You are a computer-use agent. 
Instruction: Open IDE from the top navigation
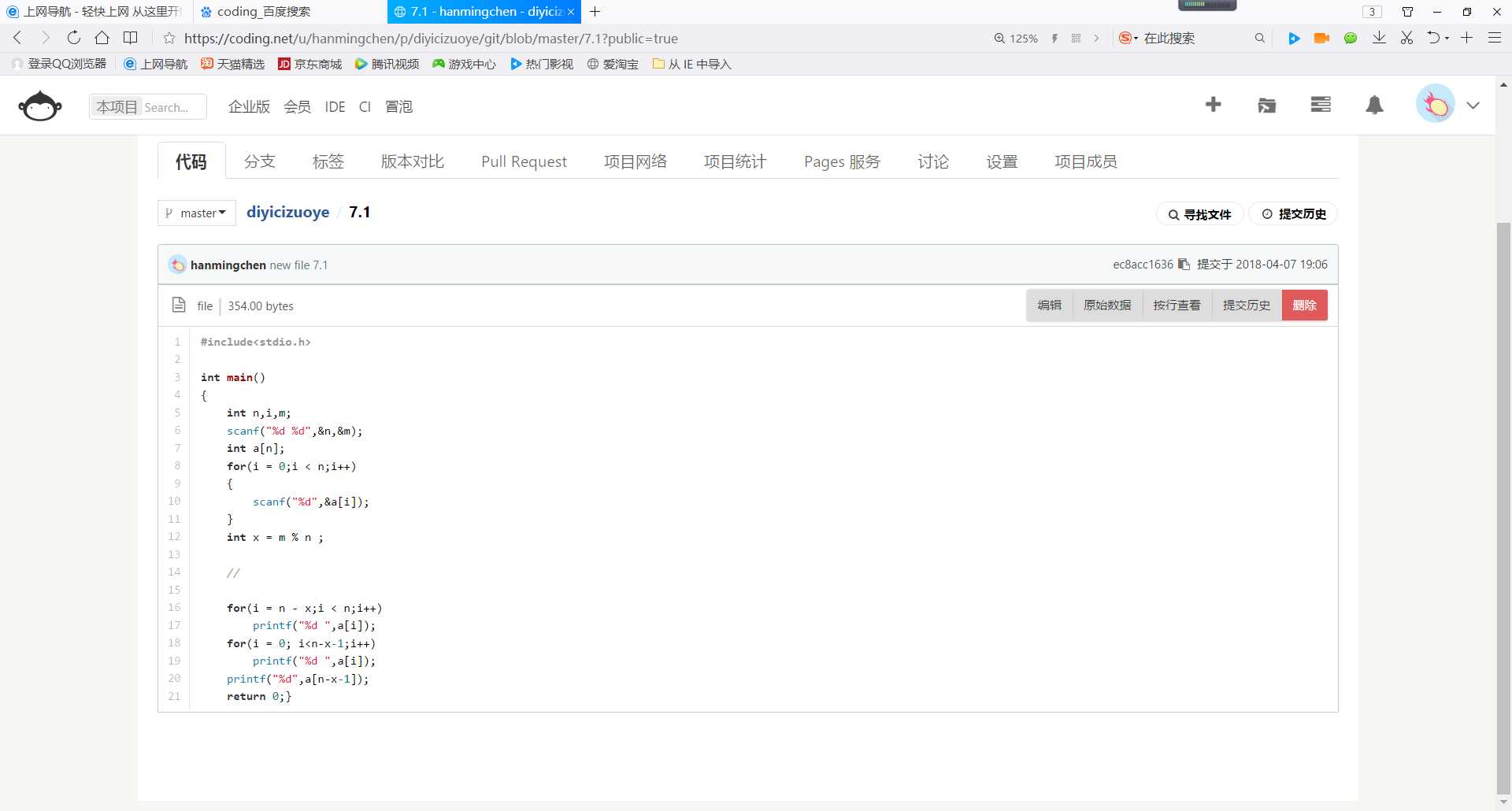pos(335,106)
